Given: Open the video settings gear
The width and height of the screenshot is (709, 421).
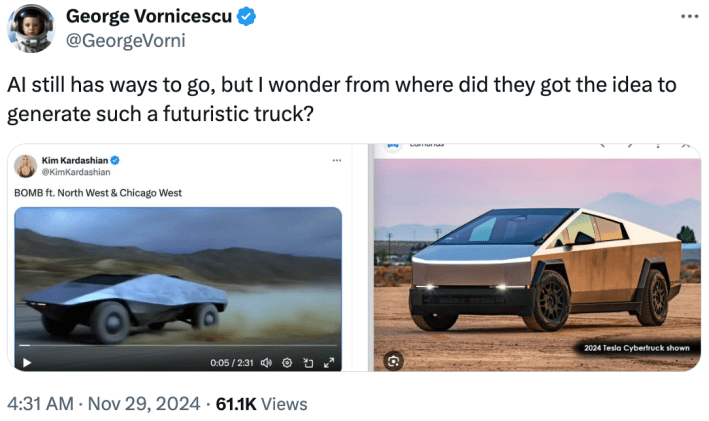Looking at the screenshot, I should (287, 362).
